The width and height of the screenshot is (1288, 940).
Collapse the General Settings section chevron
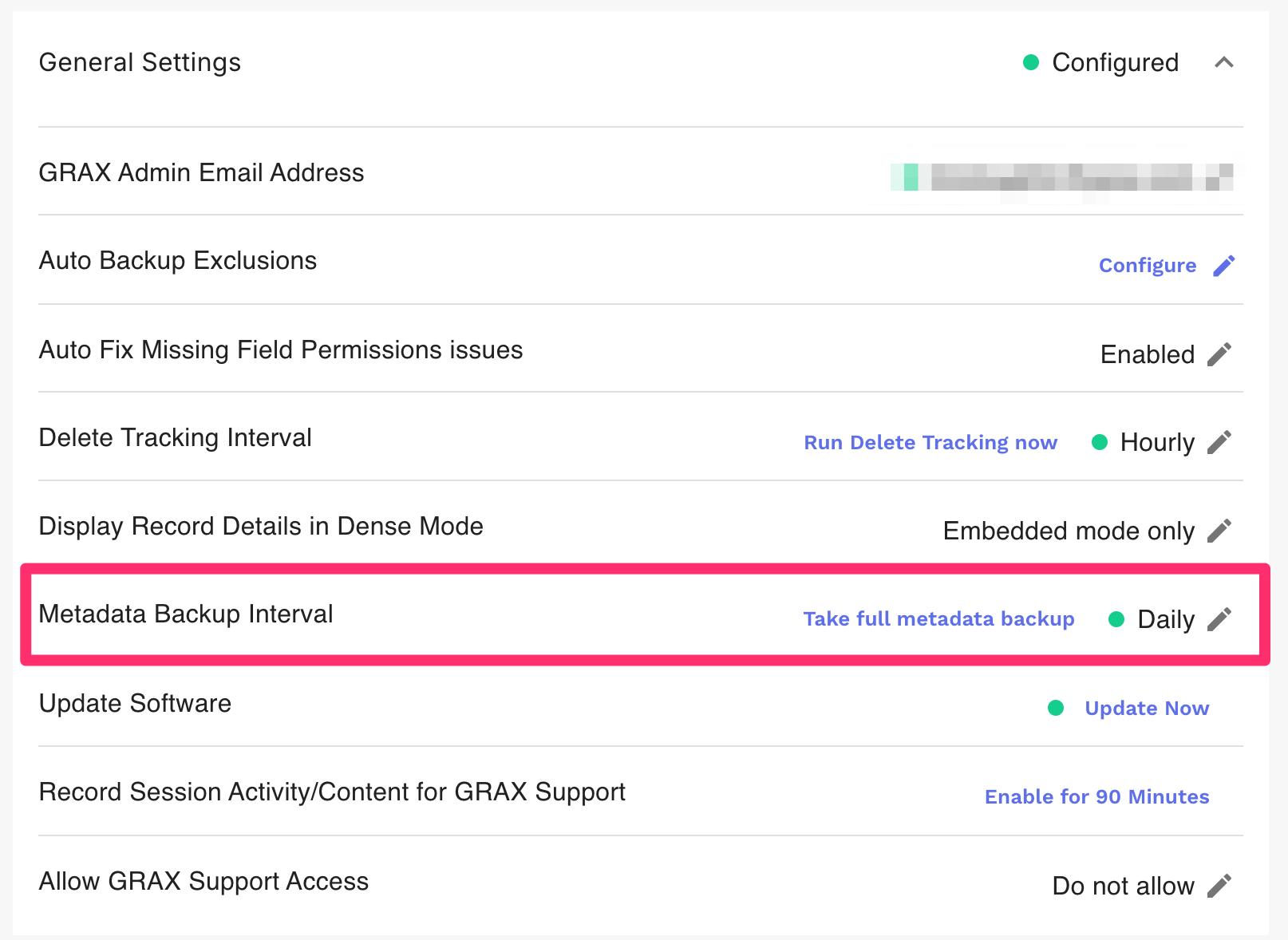1223,62
